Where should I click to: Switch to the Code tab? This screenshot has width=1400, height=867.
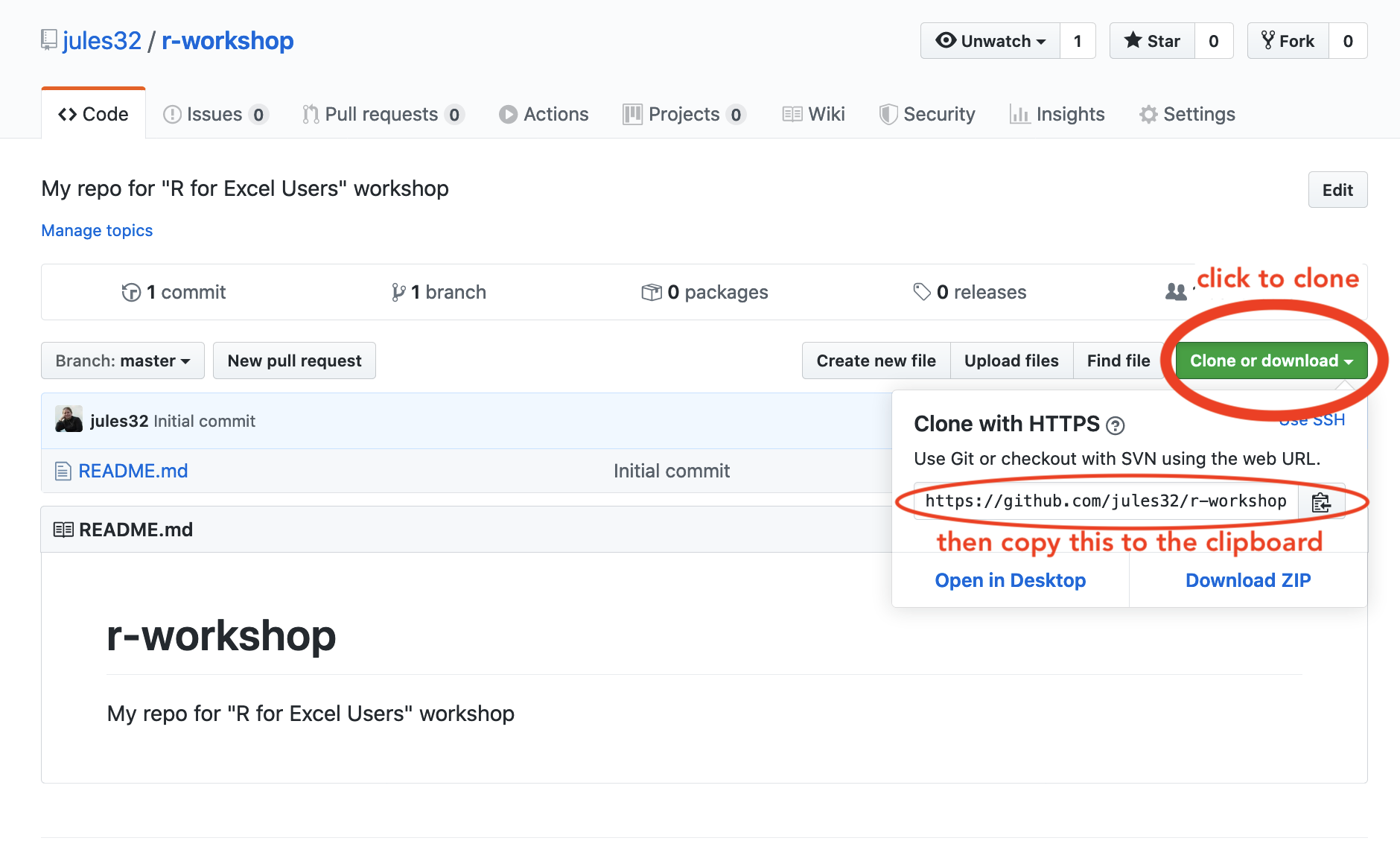click(93, 114)
